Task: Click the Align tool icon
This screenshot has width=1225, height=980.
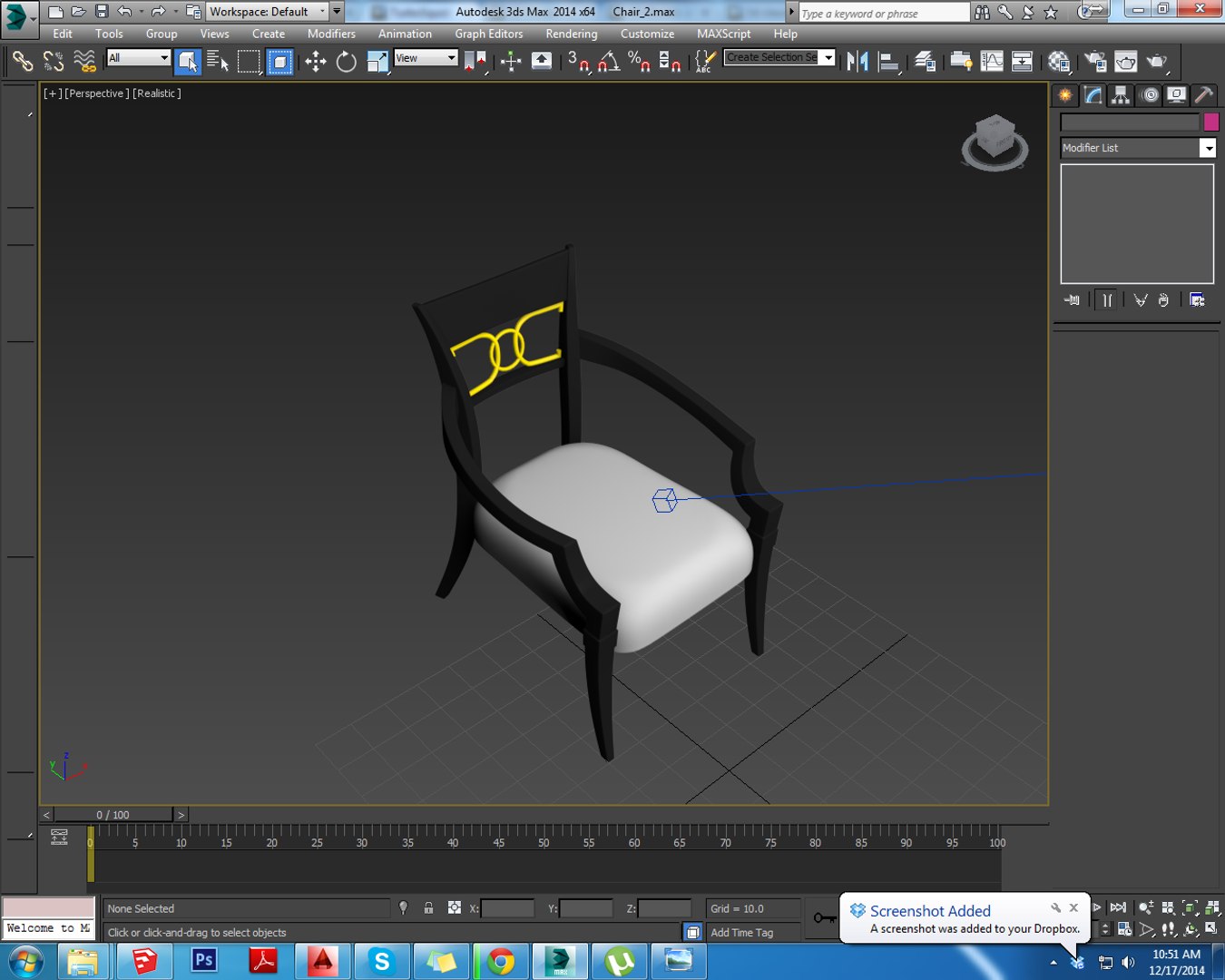Action: [x=889, y=61]
